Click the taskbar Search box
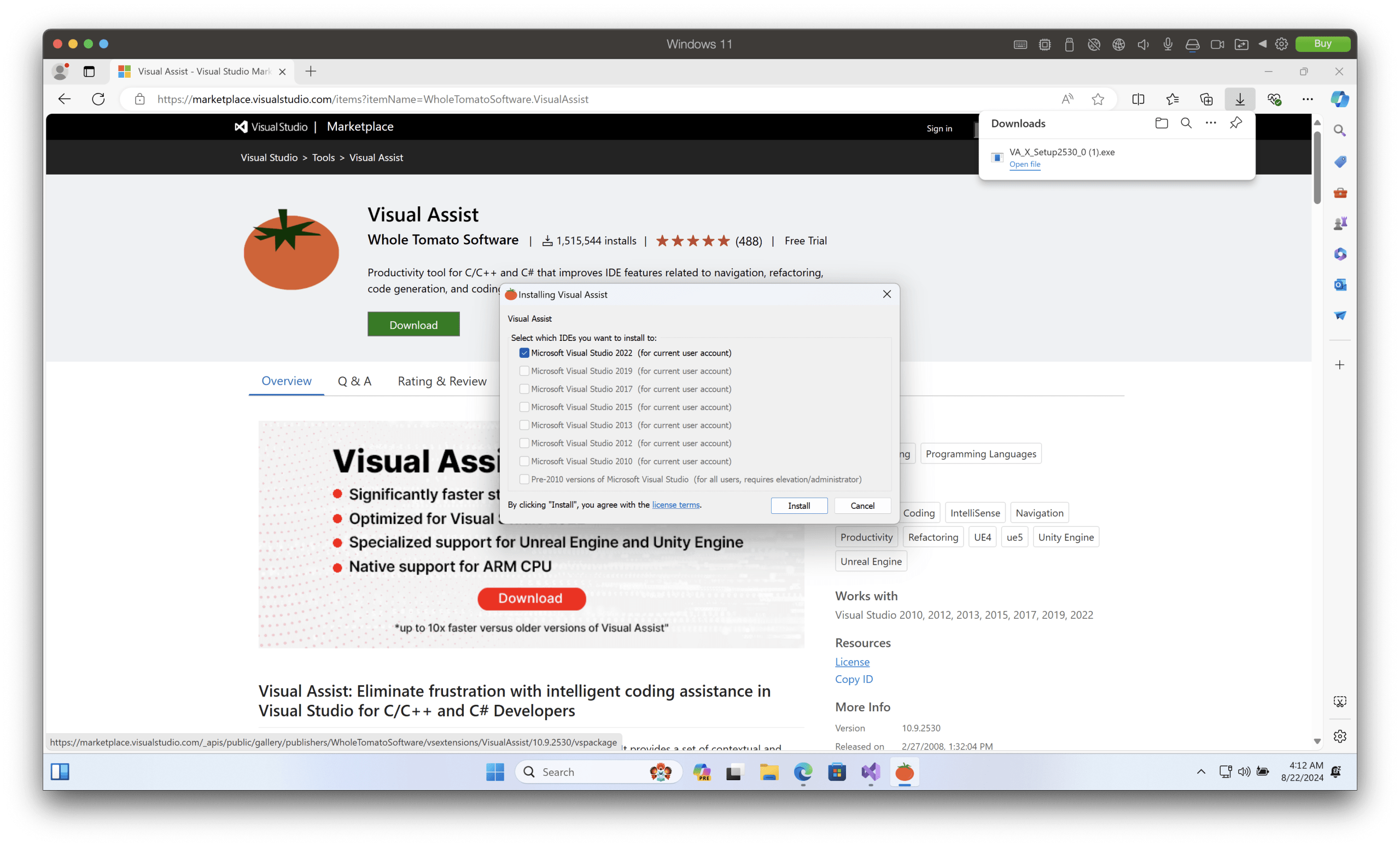Image resolution: width=1400 pixels, height=847 pixels. [598, 771]
